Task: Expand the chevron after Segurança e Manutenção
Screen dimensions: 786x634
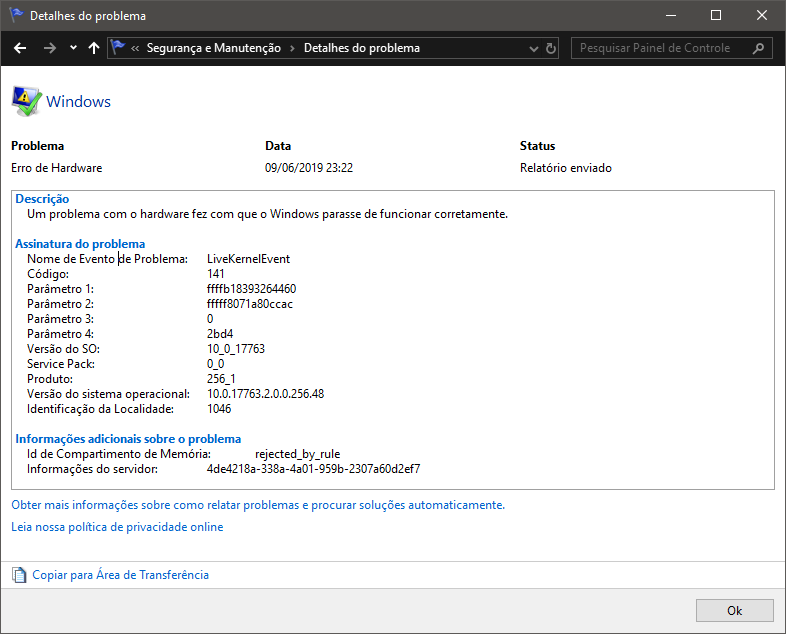Action: tap(292, 48)
